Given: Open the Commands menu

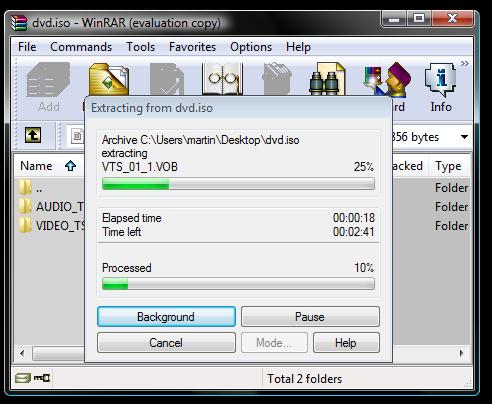Looking at the screenshot, I should tap(81, 47).
